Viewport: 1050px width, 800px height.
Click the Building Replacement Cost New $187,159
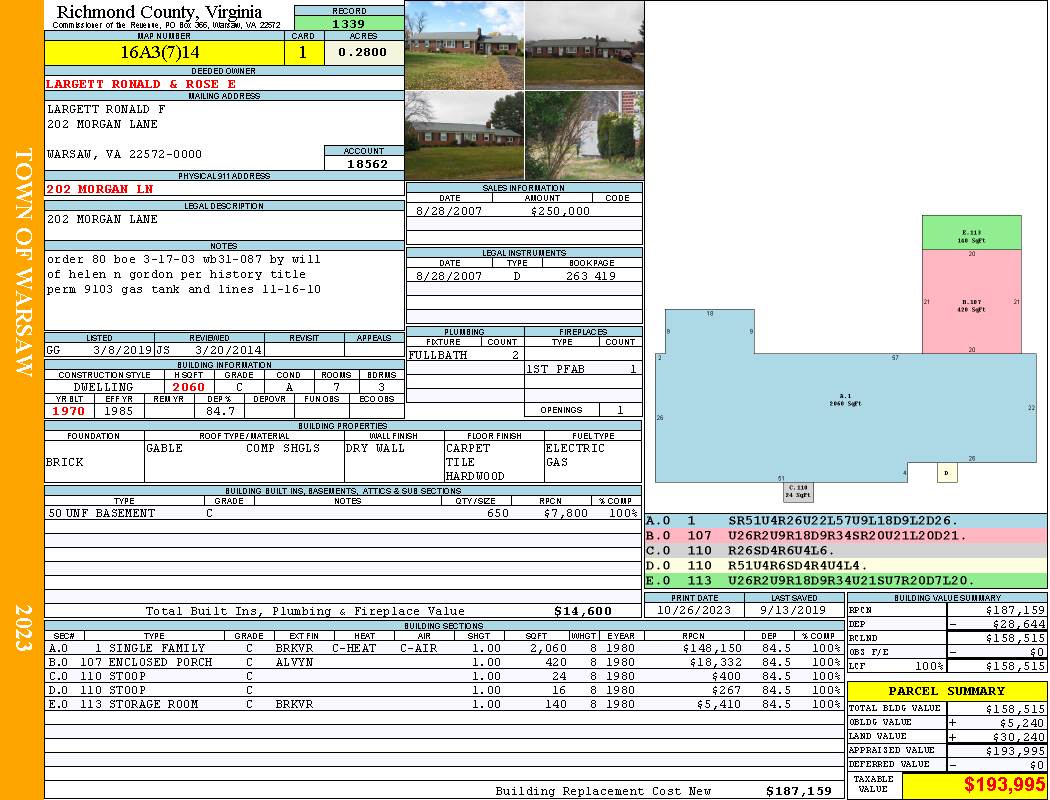[799, 791]
